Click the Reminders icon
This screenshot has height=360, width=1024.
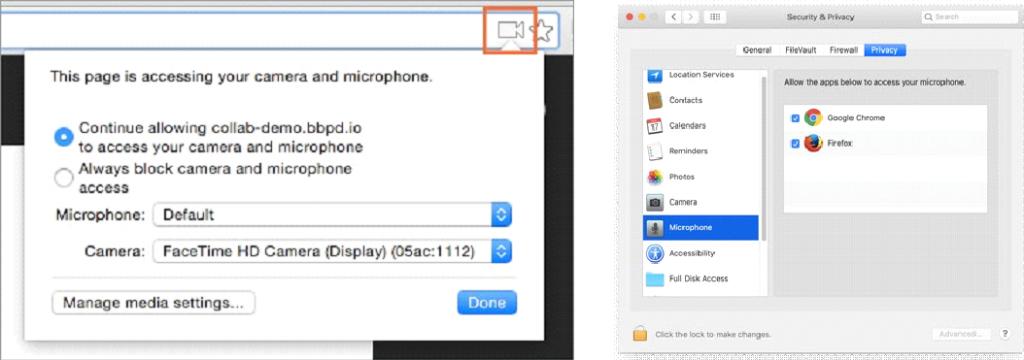tap(655, 151)
